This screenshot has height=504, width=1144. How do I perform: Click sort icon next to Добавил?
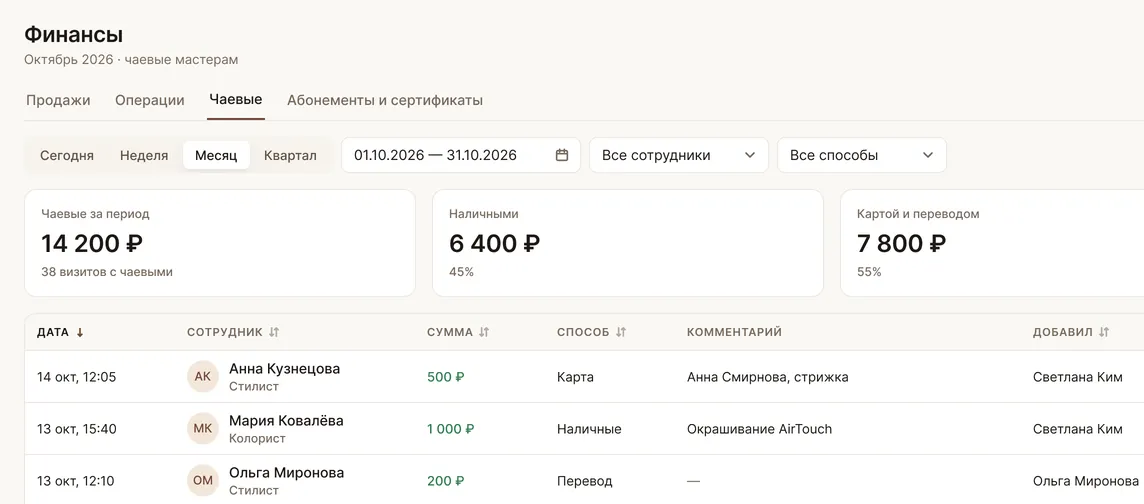(1104, 332)
